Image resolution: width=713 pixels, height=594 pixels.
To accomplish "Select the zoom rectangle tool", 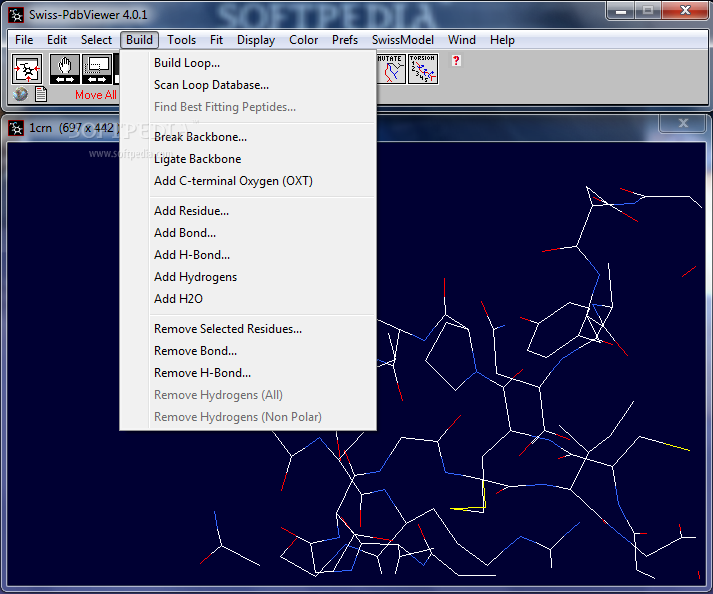I will pos(97,69).
